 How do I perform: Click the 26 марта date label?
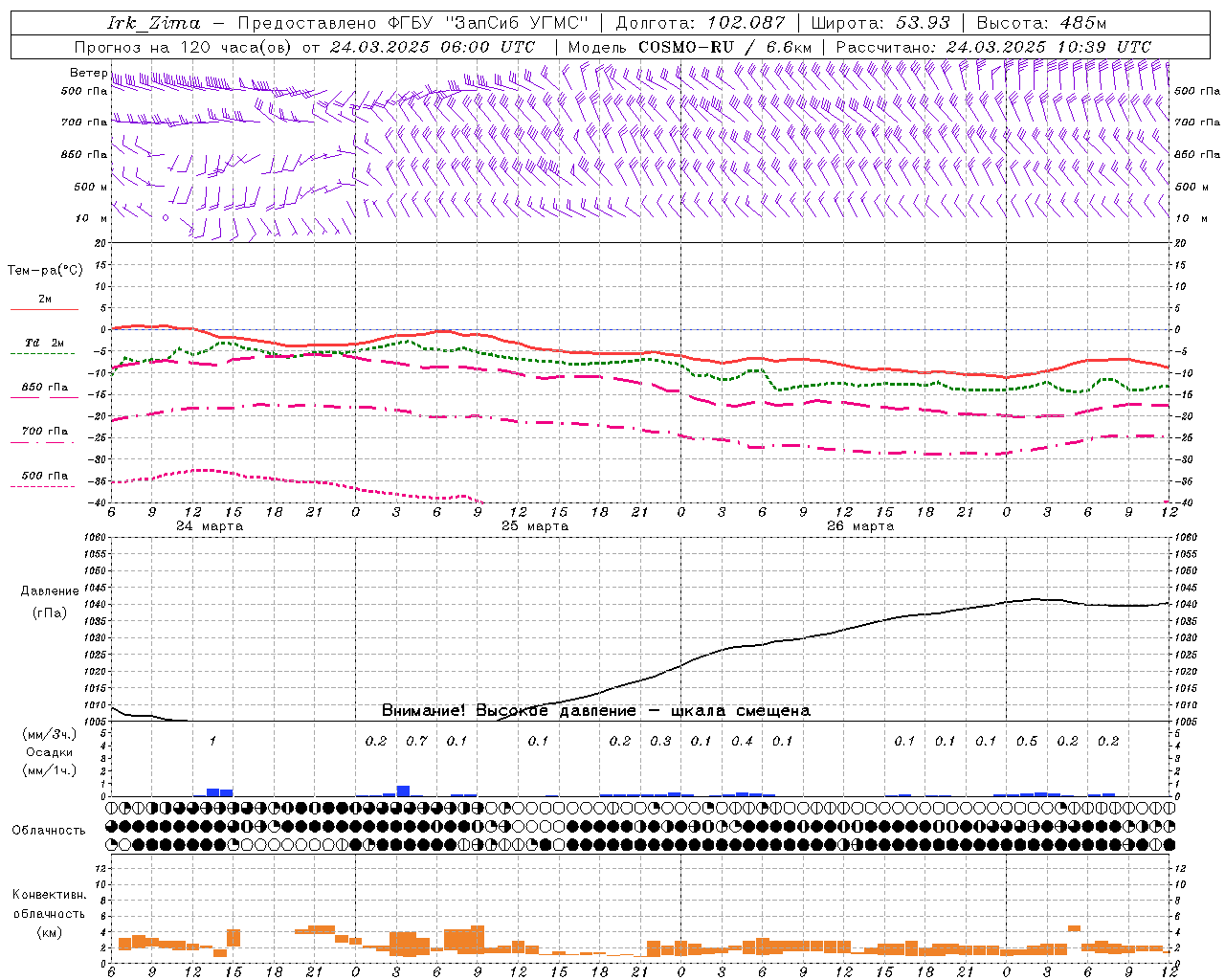[860, 526]
